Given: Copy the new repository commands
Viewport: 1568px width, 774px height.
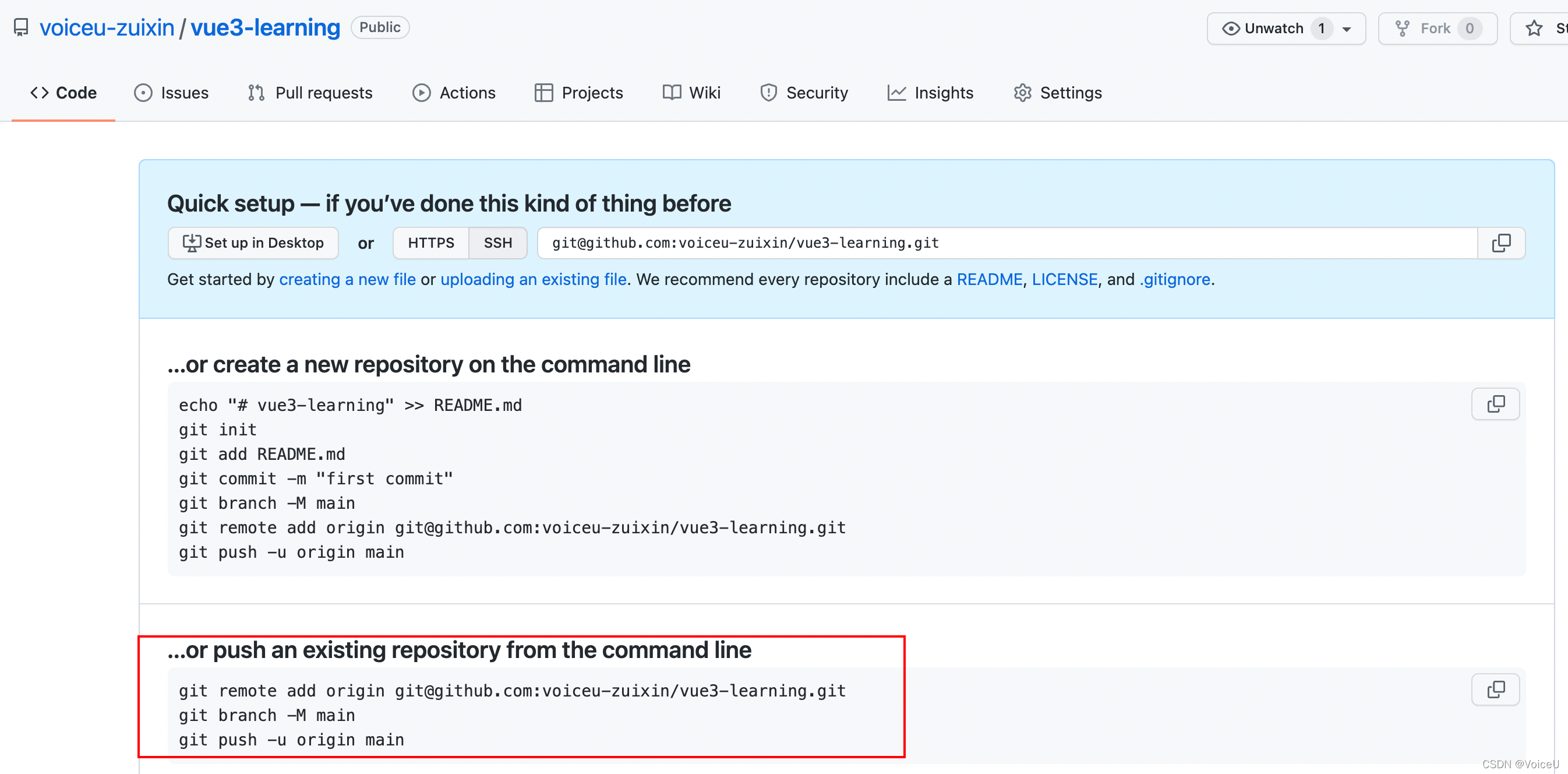Looking at the screenshot, I should click(1496, 404).
